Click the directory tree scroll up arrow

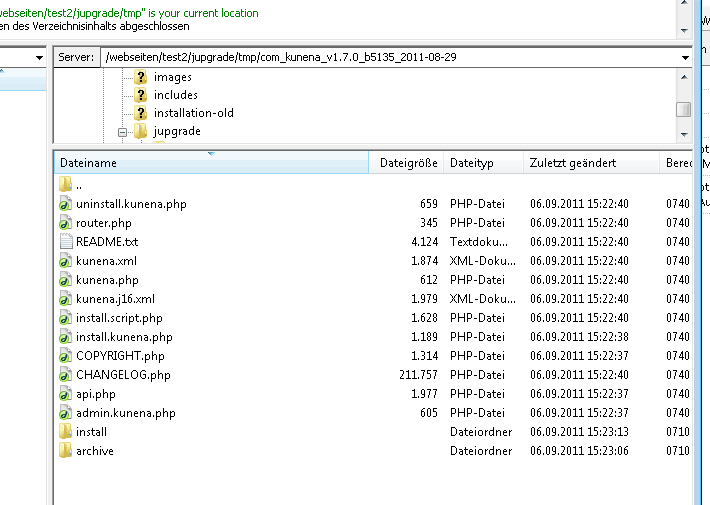tap(684, 77)
